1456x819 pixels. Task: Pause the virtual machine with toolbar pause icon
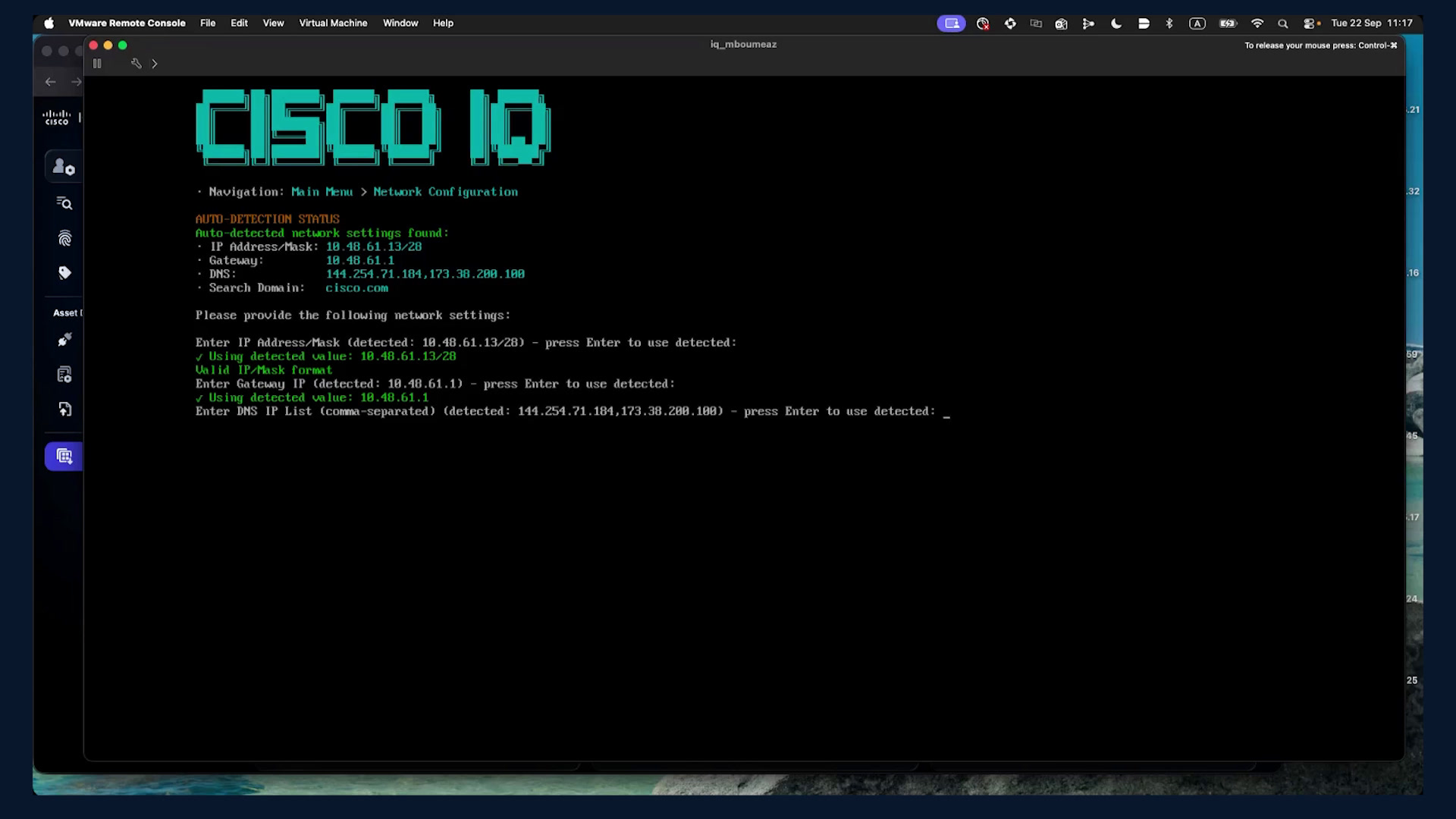(97, 64)
